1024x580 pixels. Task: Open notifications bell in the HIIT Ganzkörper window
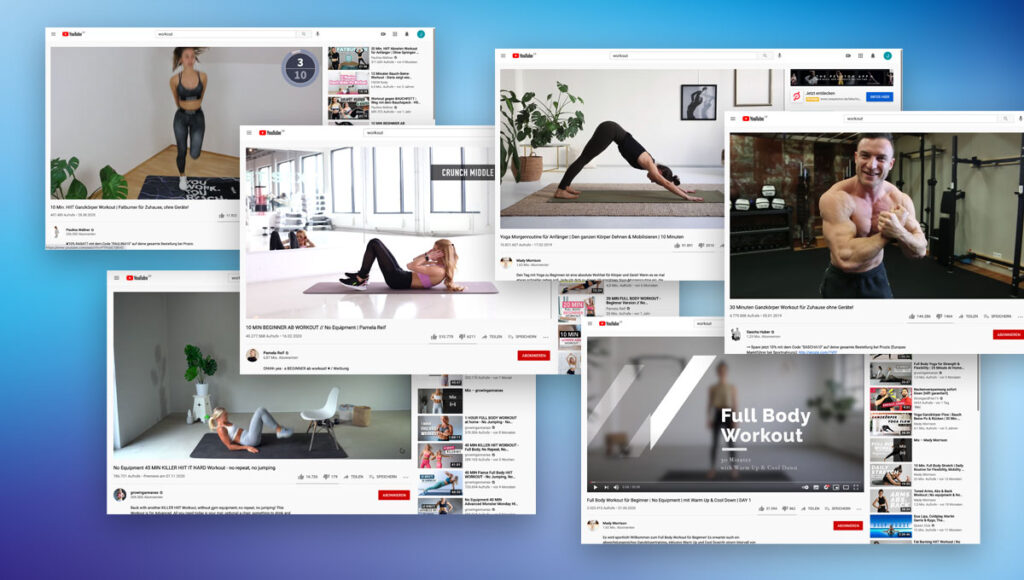coord(406,34)
